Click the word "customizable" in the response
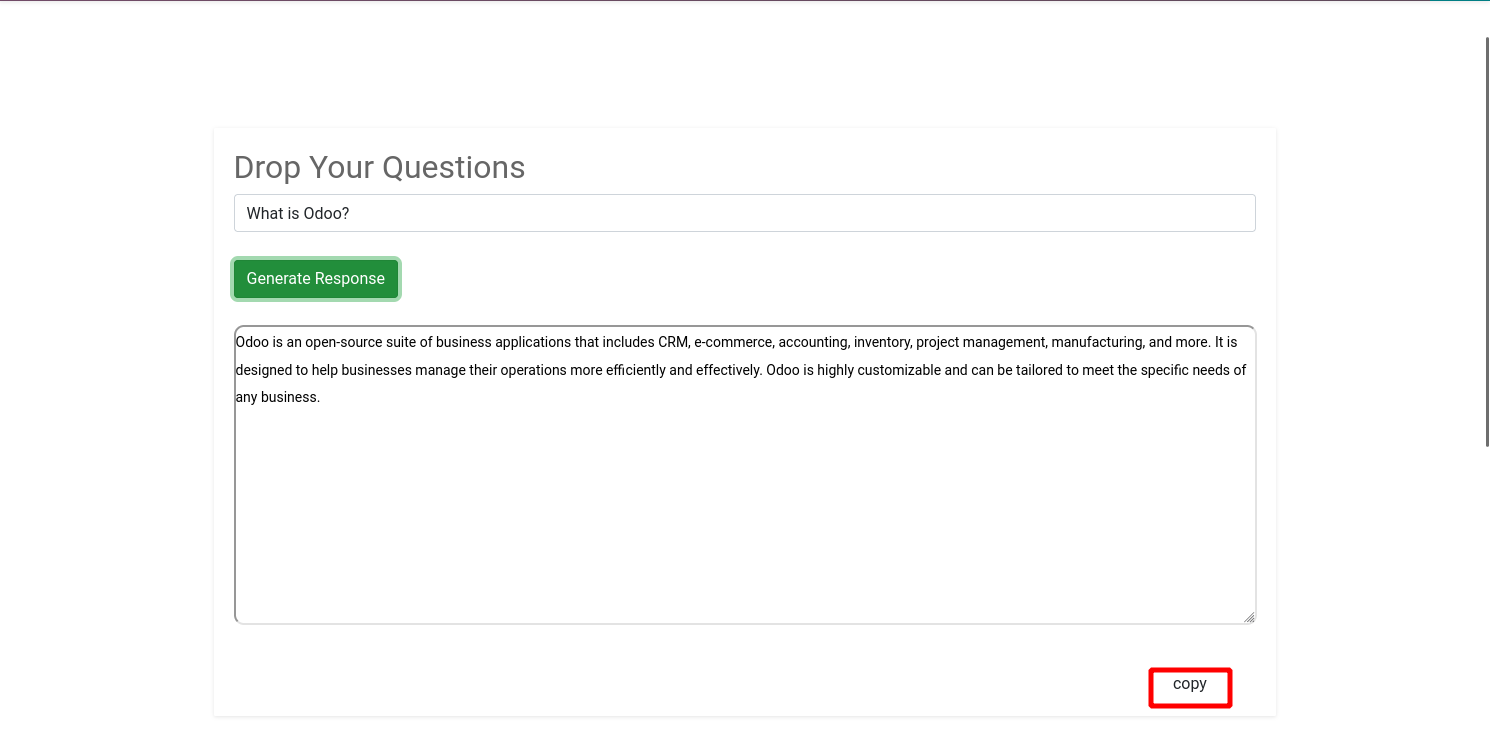 (892, 370)
